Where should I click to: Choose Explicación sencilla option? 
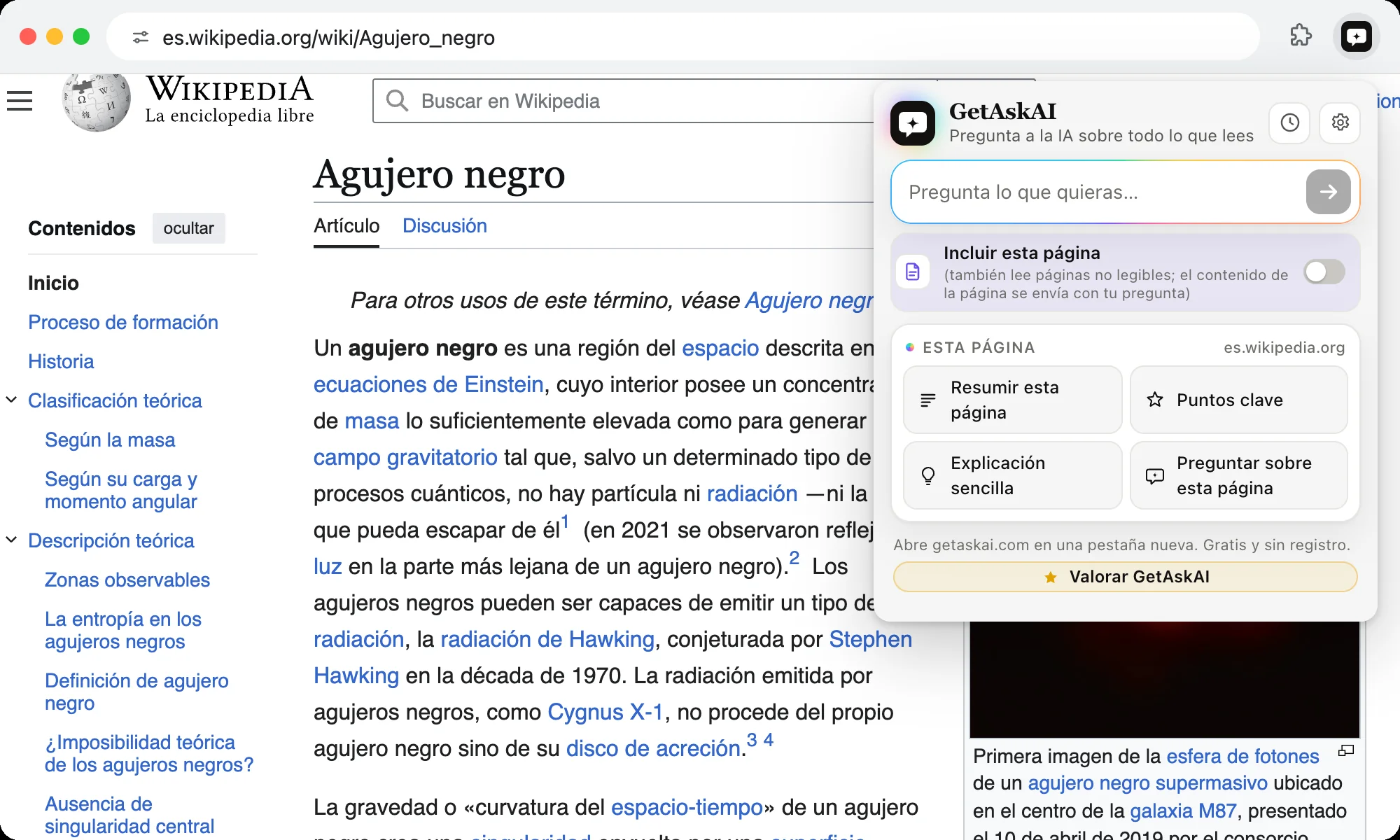point(1012,475)
